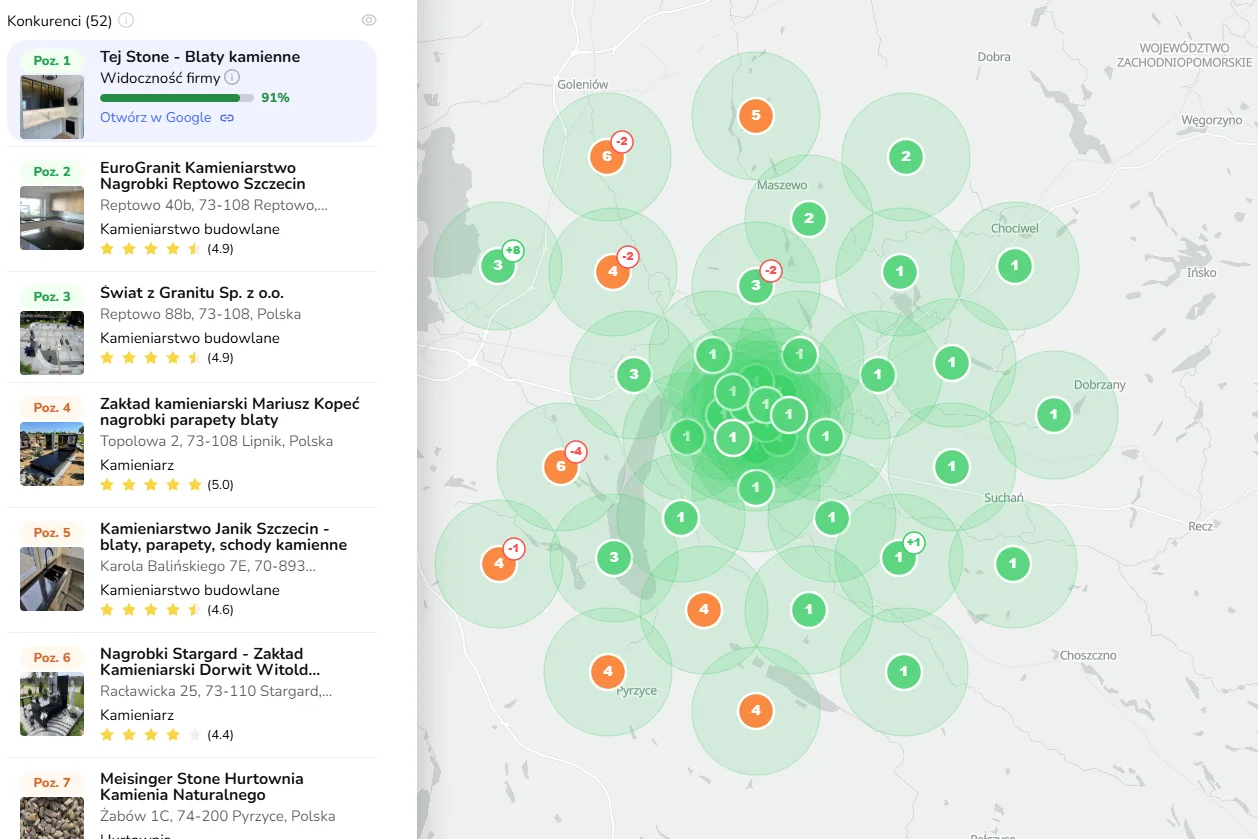Select Tej Stone - Blaty kamienne title
The width and height of the screenshot is (1258, 839).
[200, 57]
